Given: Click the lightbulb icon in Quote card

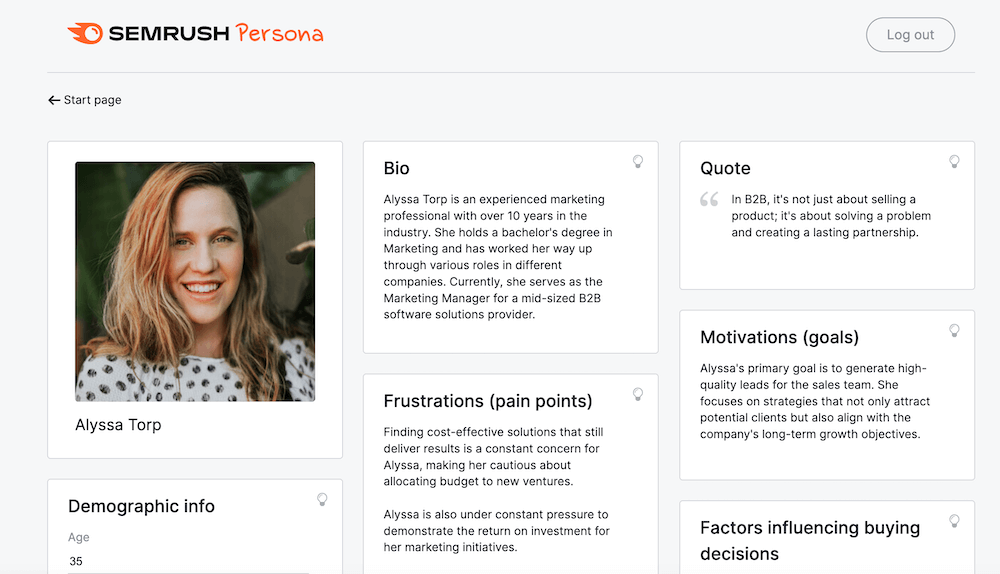Looking at the screenshot, I should coord(954,162).
